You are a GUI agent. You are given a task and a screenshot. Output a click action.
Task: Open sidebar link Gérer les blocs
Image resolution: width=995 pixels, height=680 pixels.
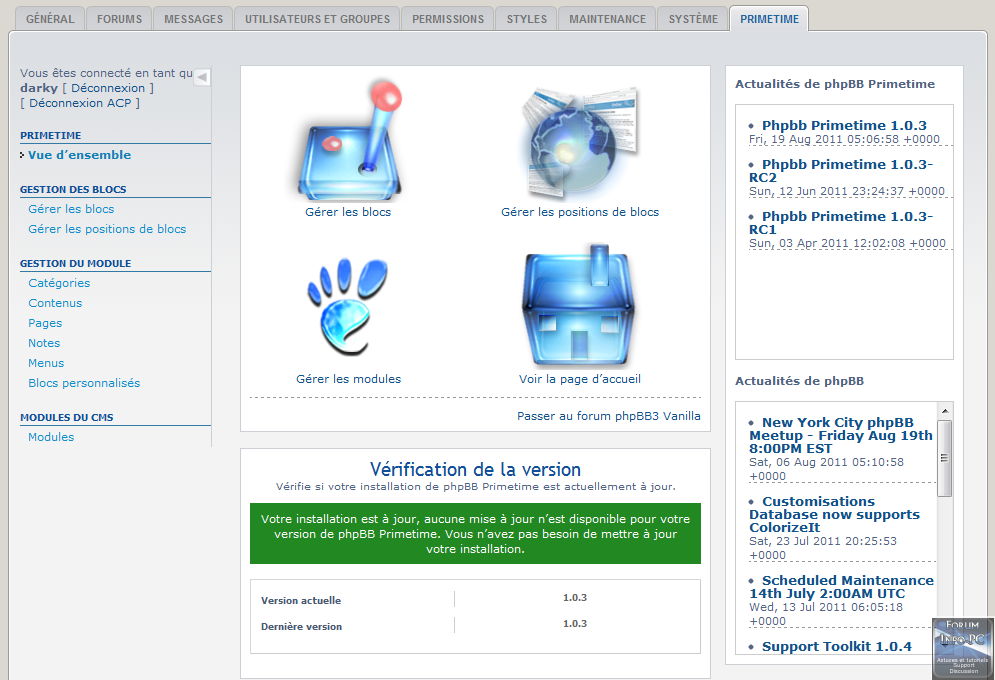71,209
